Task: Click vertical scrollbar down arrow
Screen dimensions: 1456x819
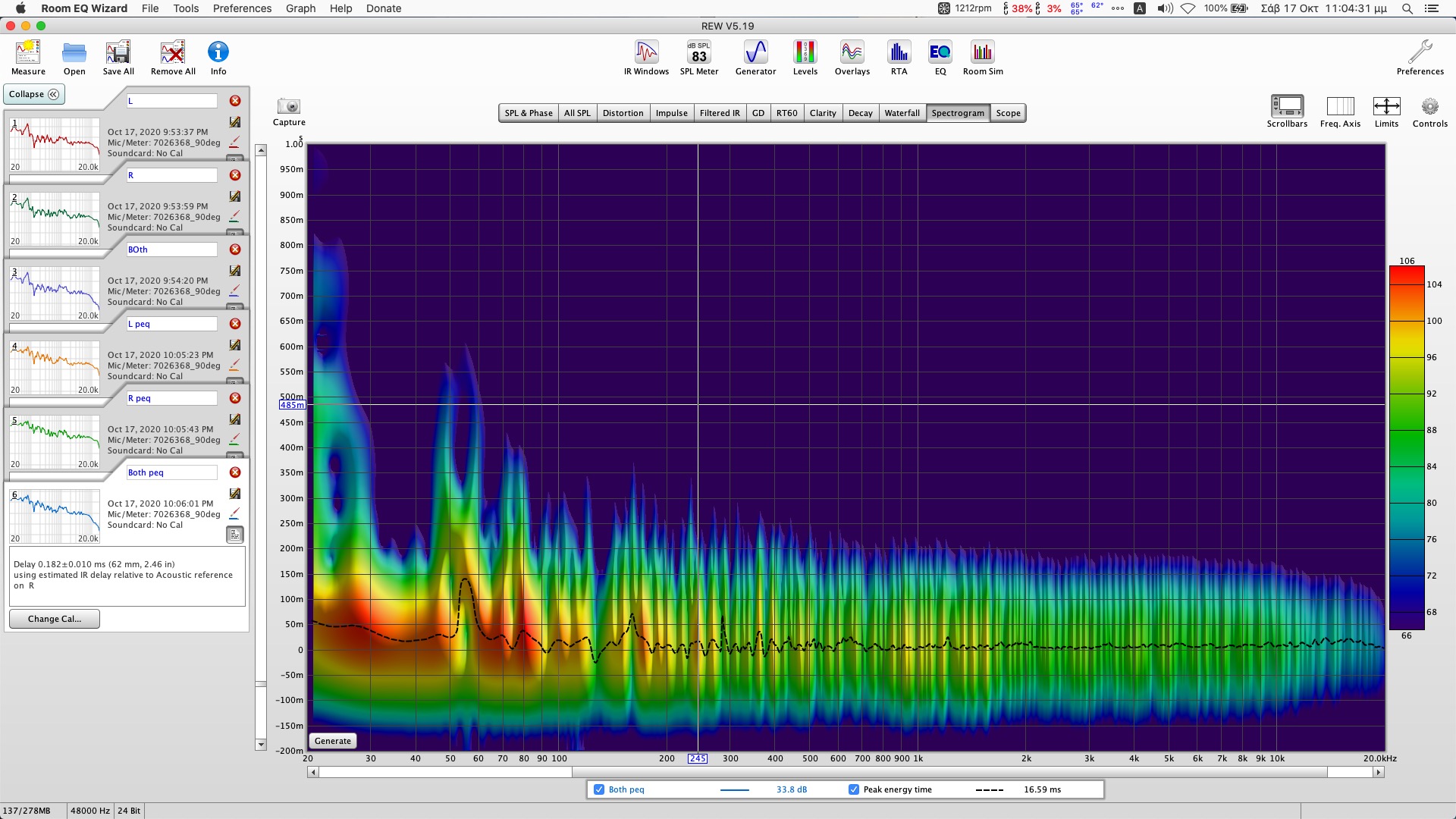Action: (x=261, y=745)
